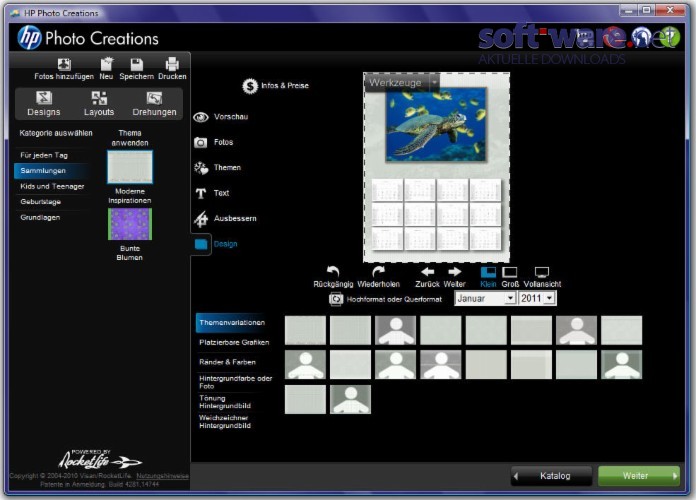696x500 pixels.
Task: Click the RocketLife logo
Action: [x=100, y=460]
